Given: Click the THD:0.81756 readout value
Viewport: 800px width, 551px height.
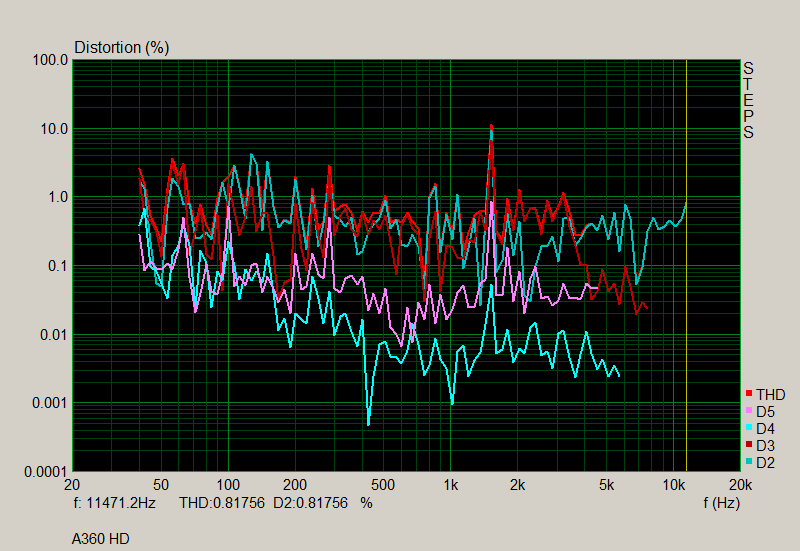Looking at the screenshot, I should (x=221, y=503).
